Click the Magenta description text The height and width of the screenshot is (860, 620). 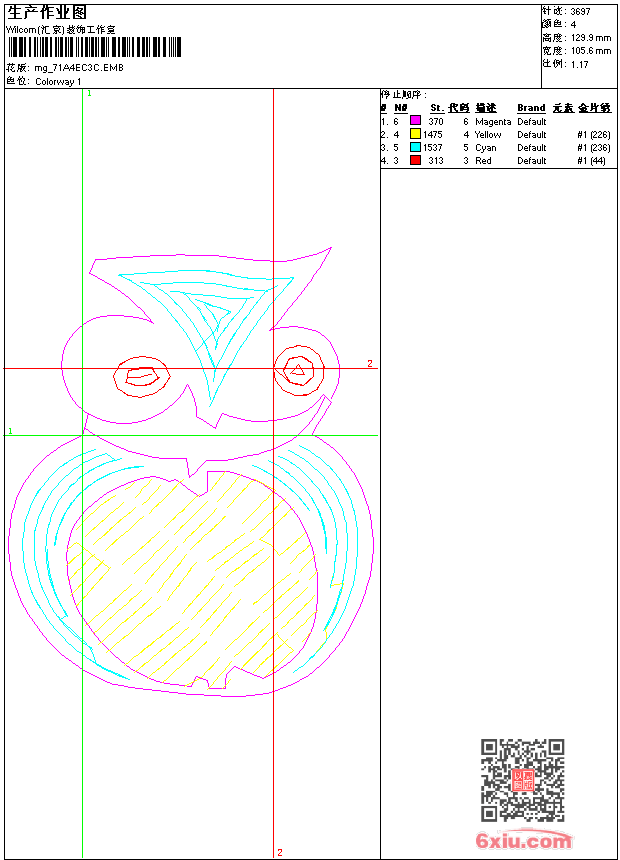493,122
